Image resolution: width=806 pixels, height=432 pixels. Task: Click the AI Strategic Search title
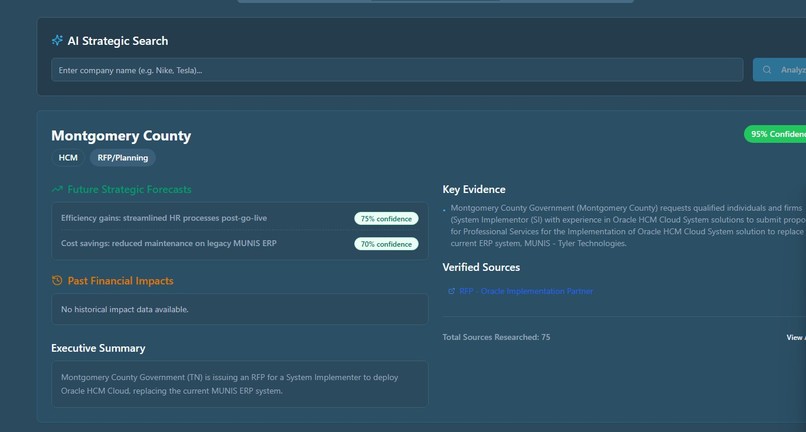point(118,41)
